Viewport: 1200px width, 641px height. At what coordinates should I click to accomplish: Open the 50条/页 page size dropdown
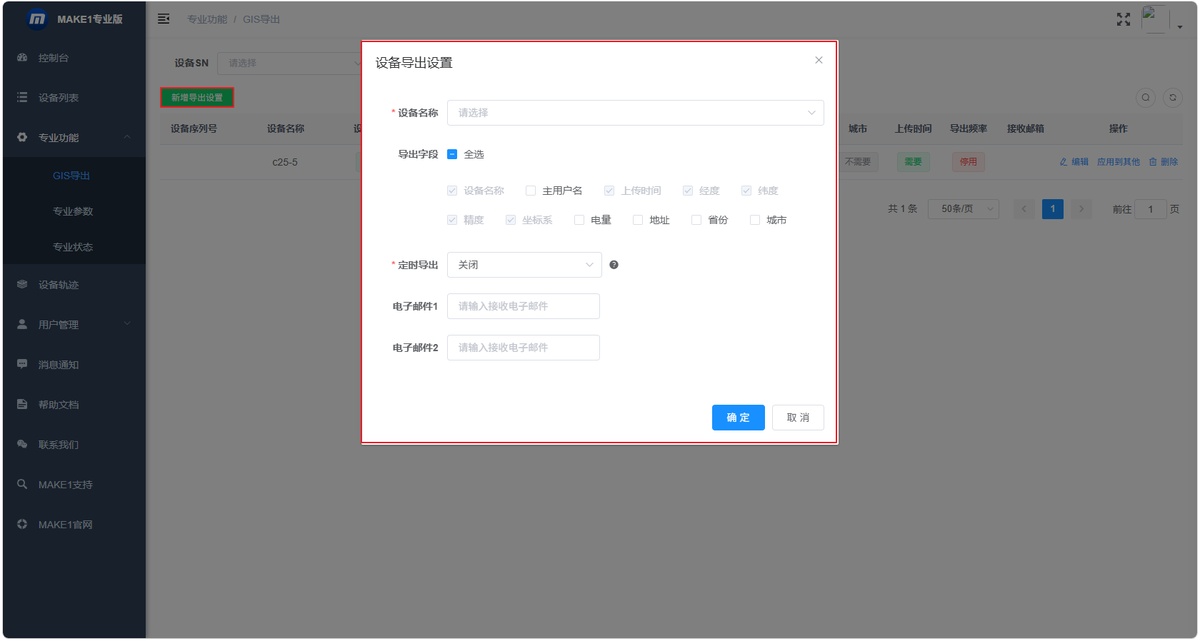click(x=963, y=209)
